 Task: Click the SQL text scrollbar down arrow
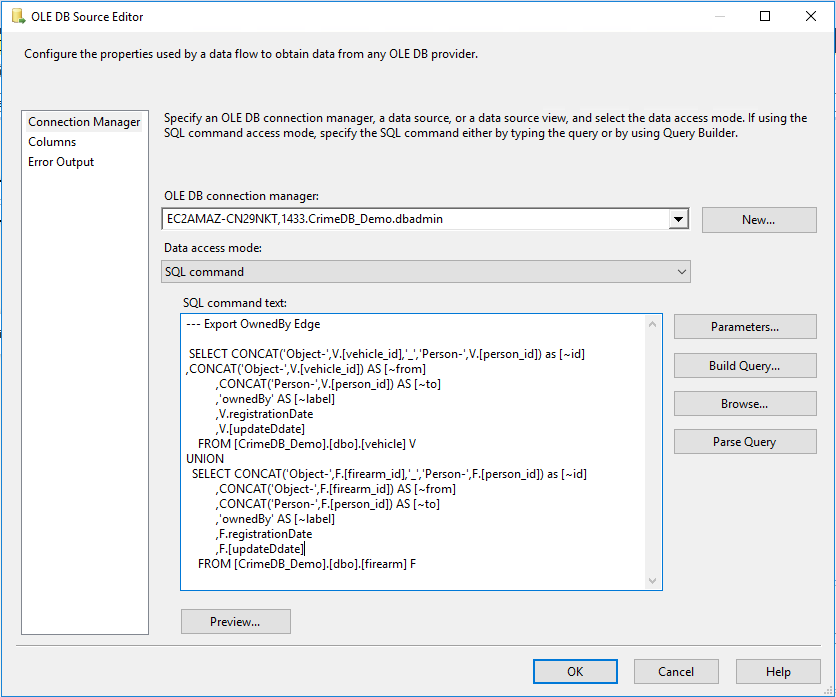point(653,581)
